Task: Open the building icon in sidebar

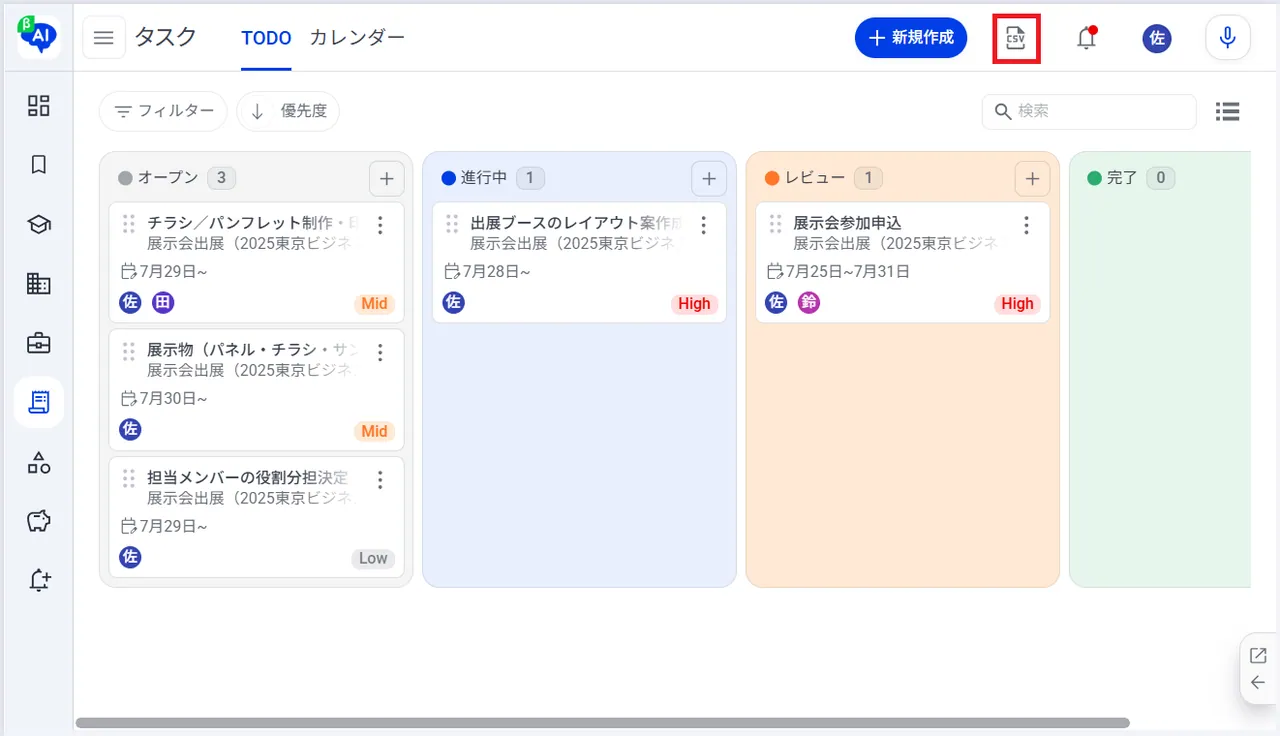Action: [39, 284]
